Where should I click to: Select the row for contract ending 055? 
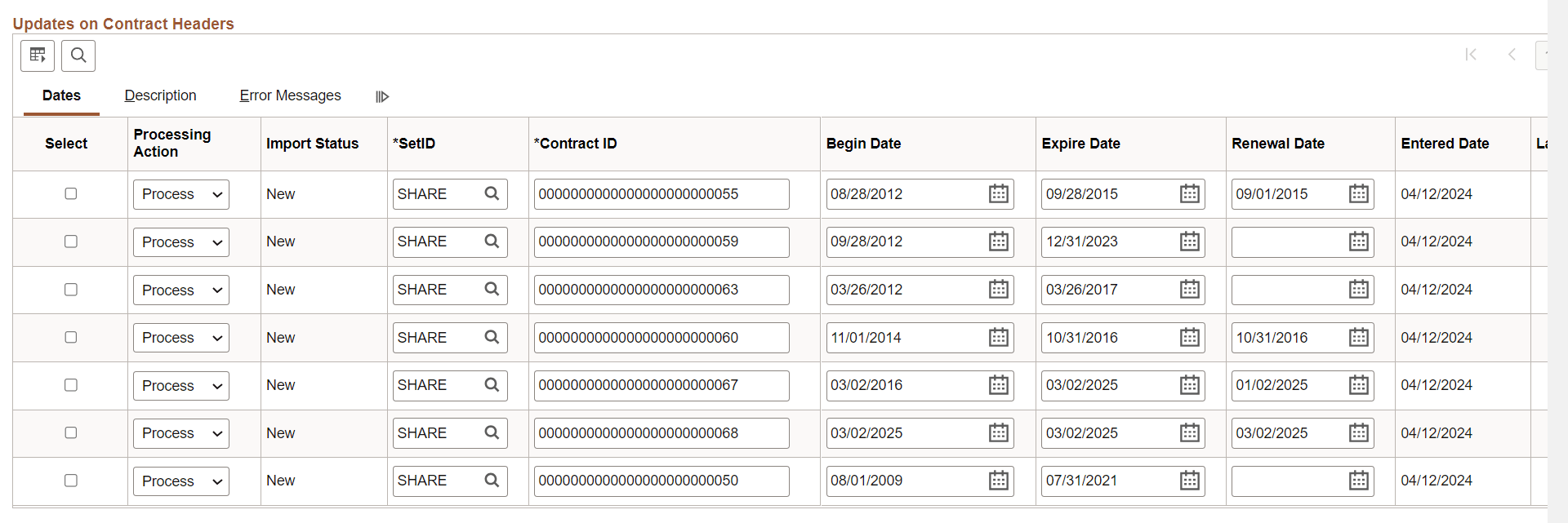click(x=71, y=194)
